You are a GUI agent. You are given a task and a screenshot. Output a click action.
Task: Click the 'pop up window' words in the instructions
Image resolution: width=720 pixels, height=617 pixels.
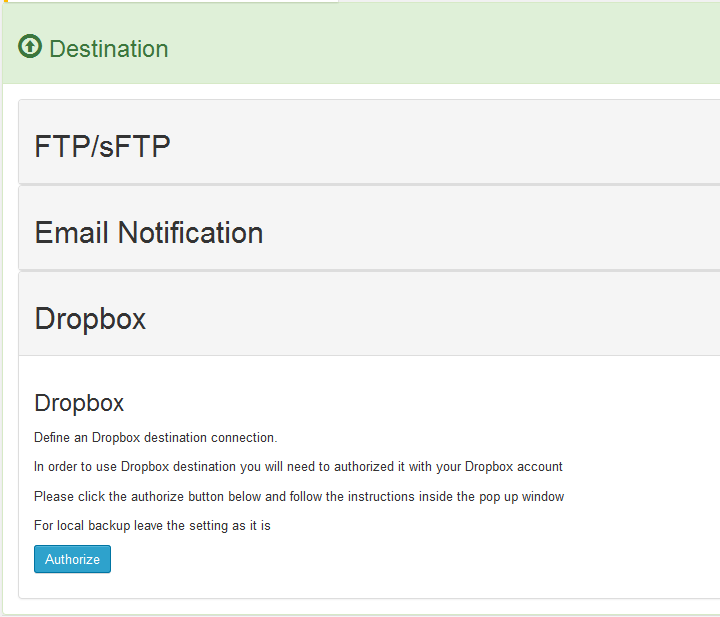coord(522,497)
